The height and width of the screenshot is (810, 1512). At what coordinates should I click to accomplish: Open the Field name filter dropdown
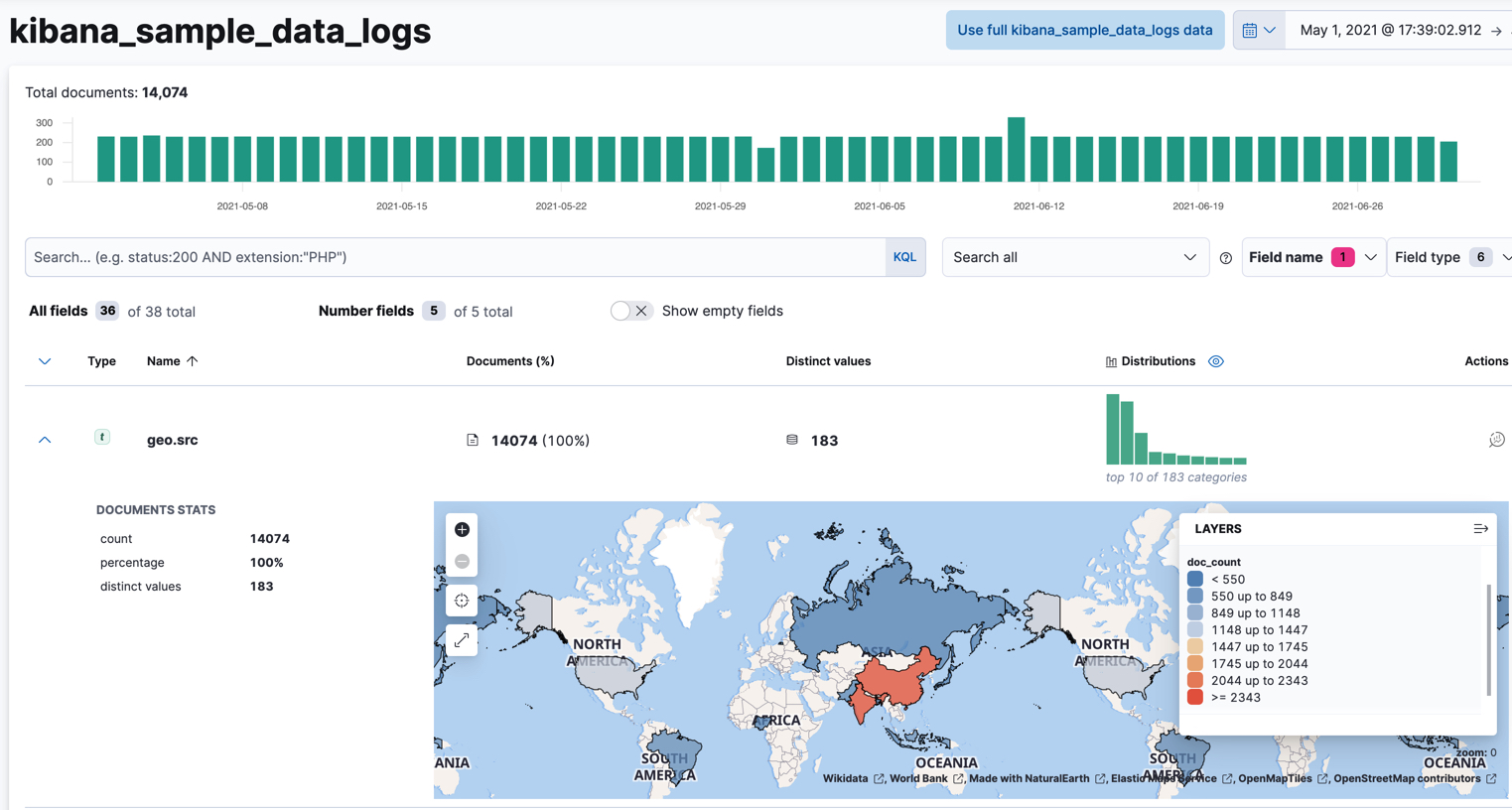(1312, 257)
